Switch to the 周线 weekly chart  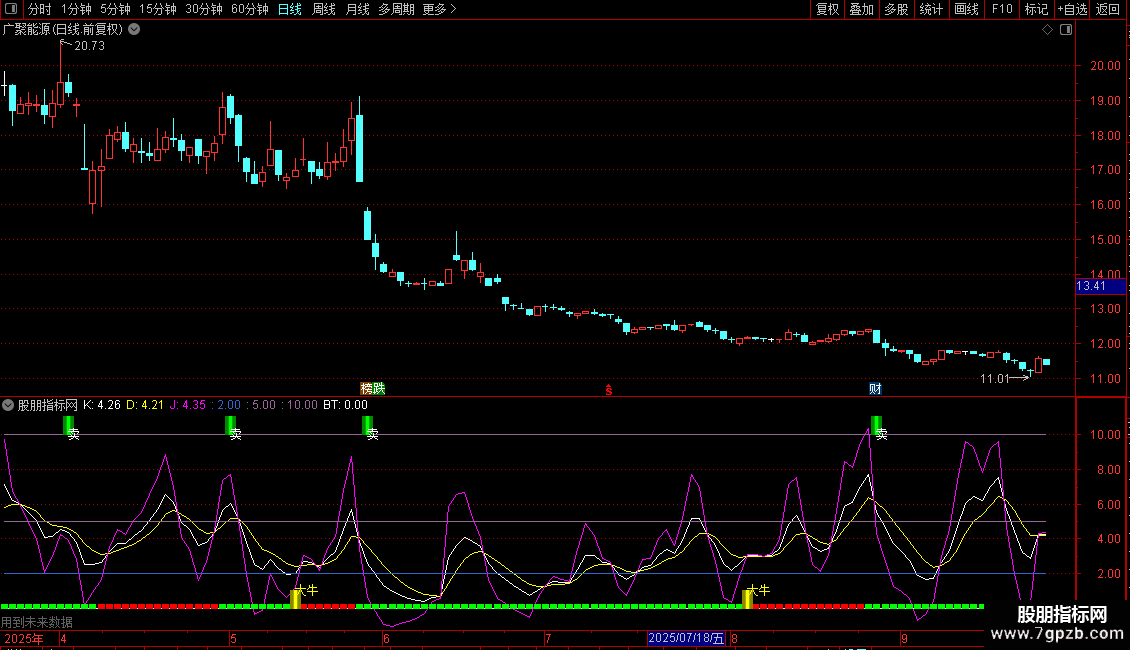point(324,9)
